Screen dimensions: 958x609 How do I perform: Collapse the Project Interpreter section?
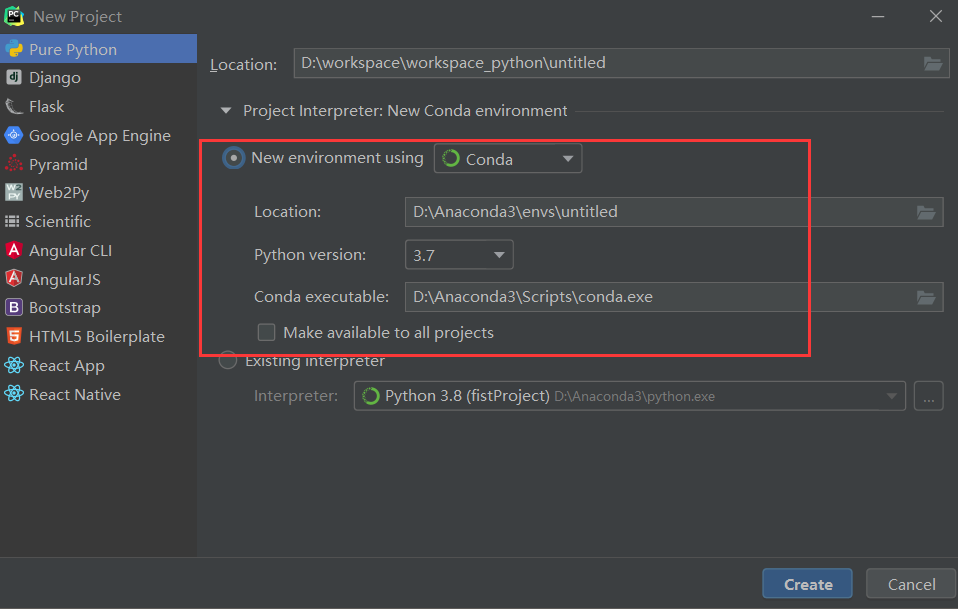pyautogui.click(x=226, y=111)
